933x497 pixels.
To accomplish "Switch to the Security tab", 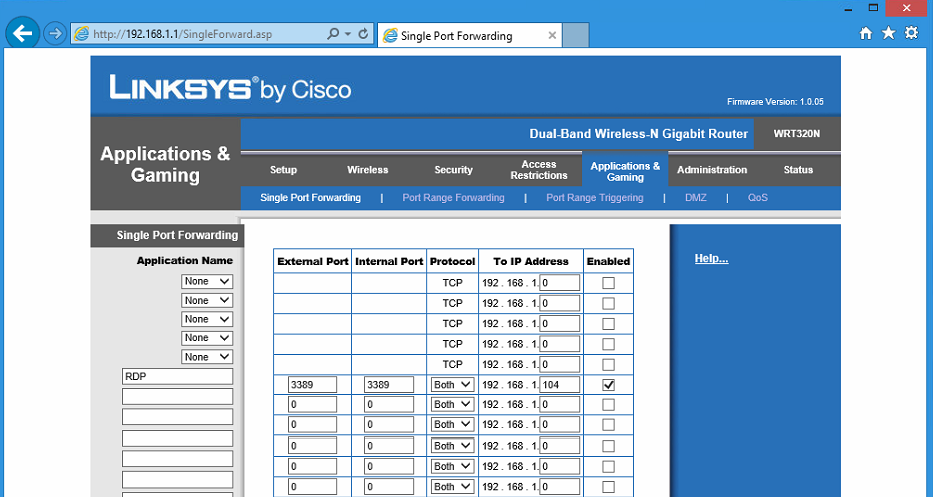I will (x=453, y=170).
